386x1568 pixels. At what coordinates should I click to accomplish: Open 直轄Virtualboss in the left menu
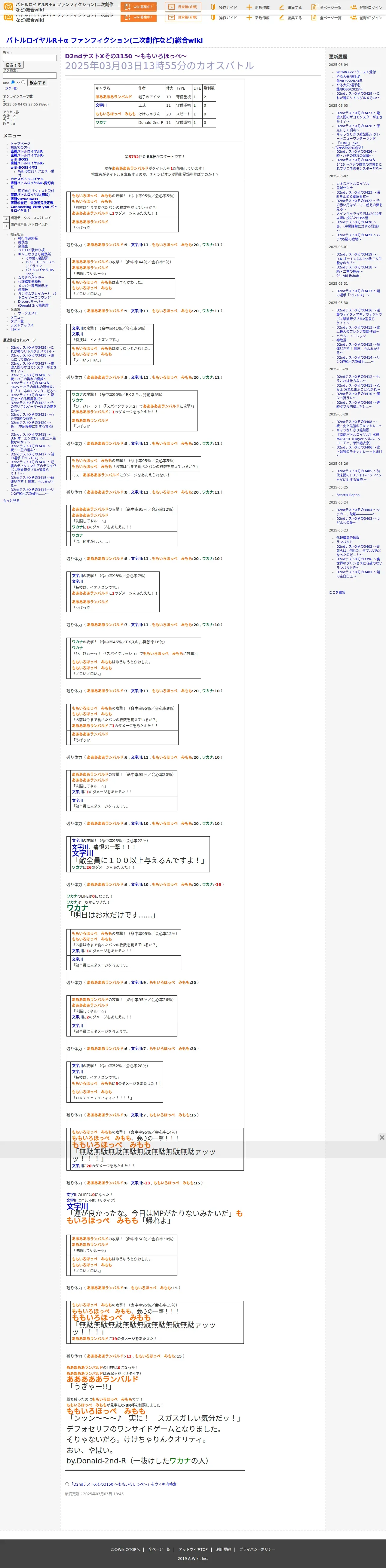coord(24,199)
